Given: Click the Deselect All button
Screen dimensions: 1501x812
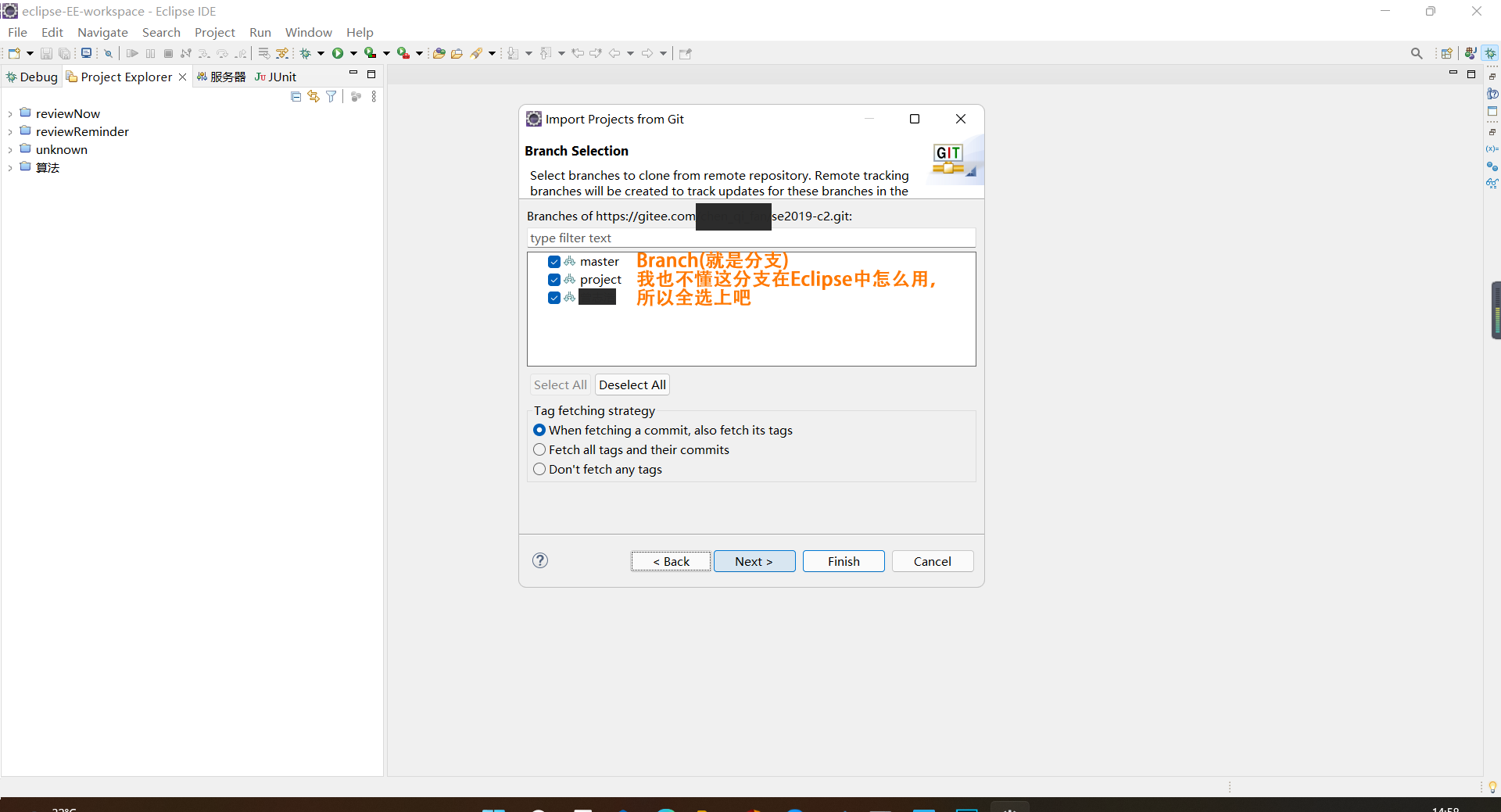Looking at the screenshot, I should click(x=632, y=385).
